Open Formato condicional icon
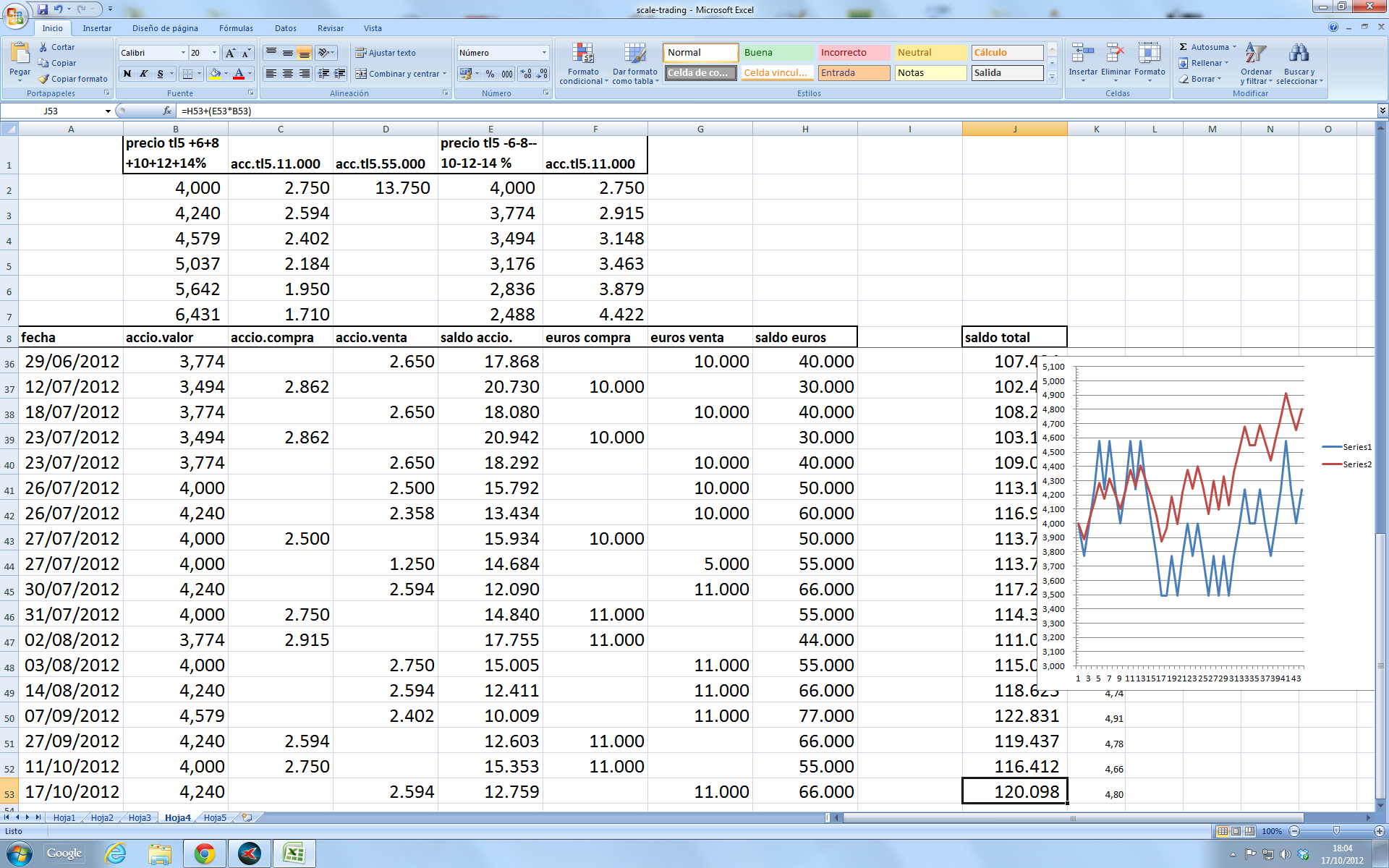This screenshot has height=868, width=1389. coord(582,54)
